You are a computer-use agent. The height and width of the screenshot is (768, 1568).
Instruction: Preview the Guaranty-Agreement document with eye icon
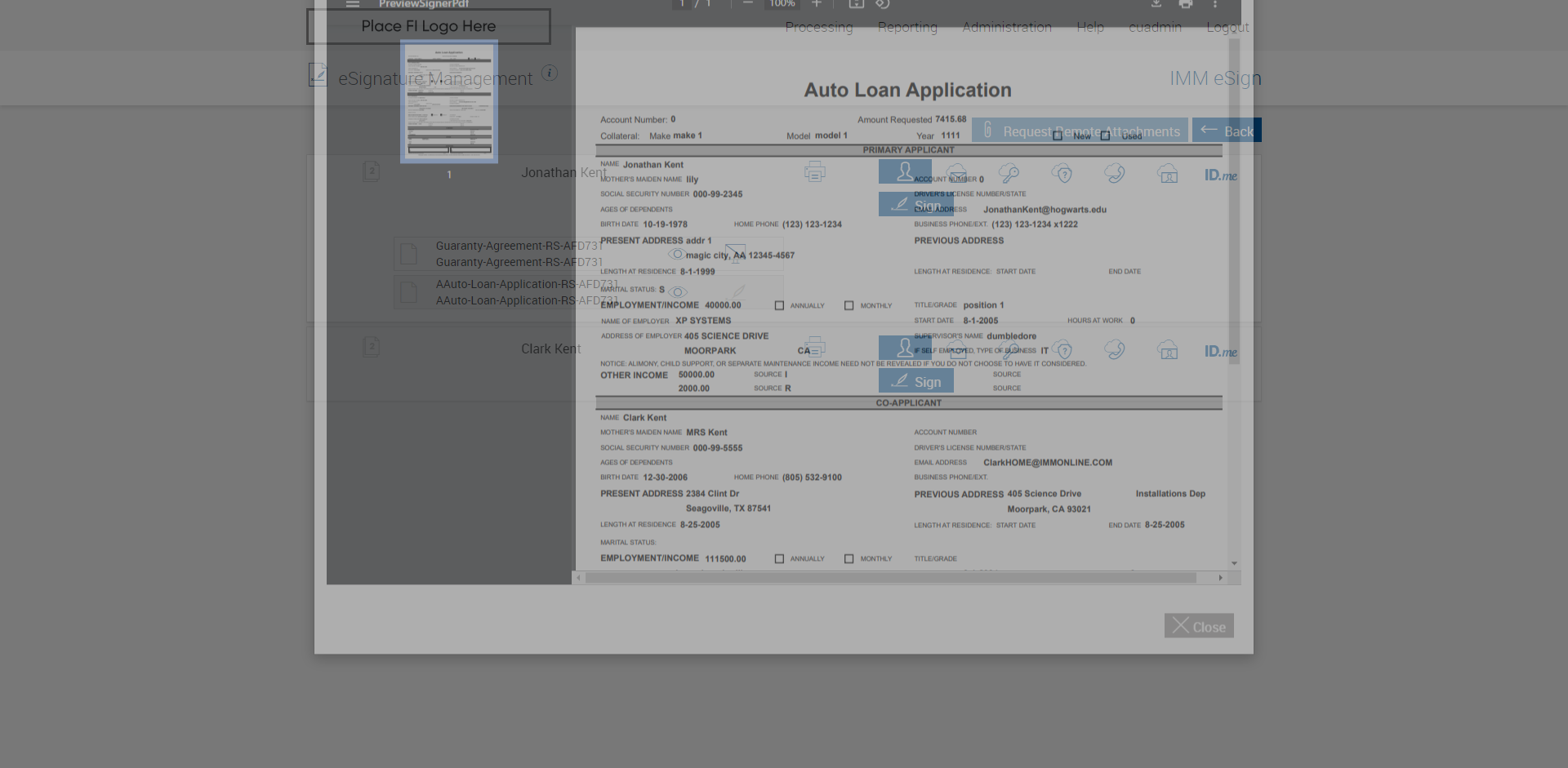pos(677,254)
